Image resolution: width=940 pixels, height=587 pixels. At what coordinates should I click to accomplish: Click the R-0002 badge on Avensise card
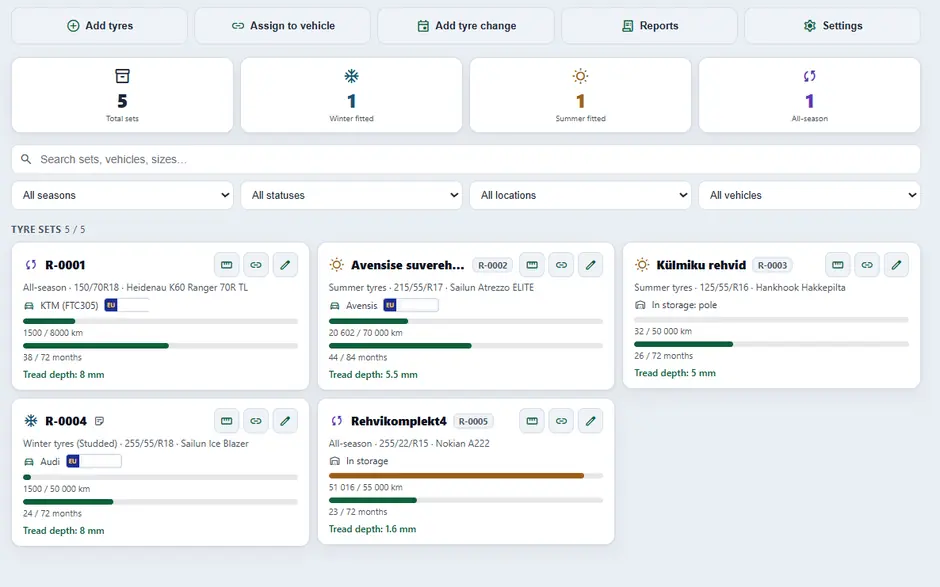(493, 266)
